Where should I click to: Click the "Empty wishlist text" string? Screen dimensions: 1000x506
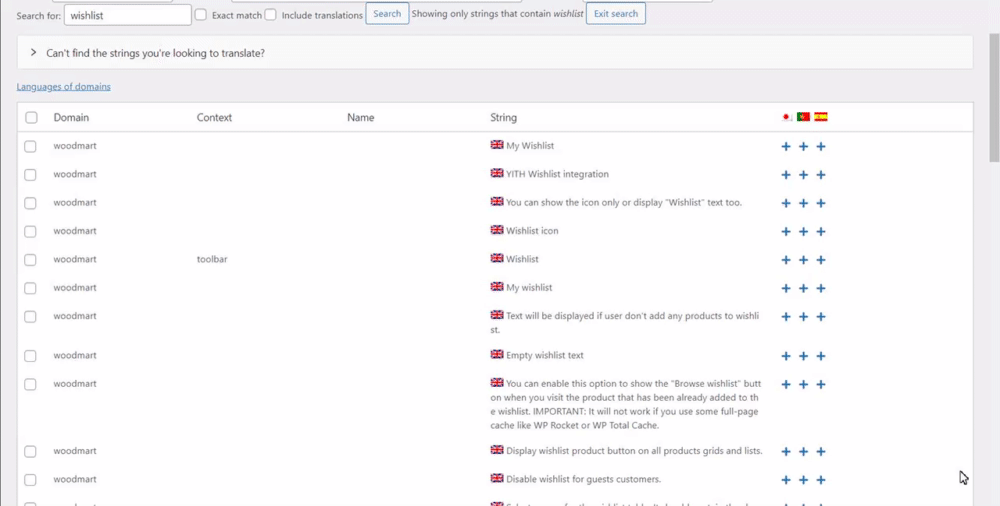pos(545,355)
